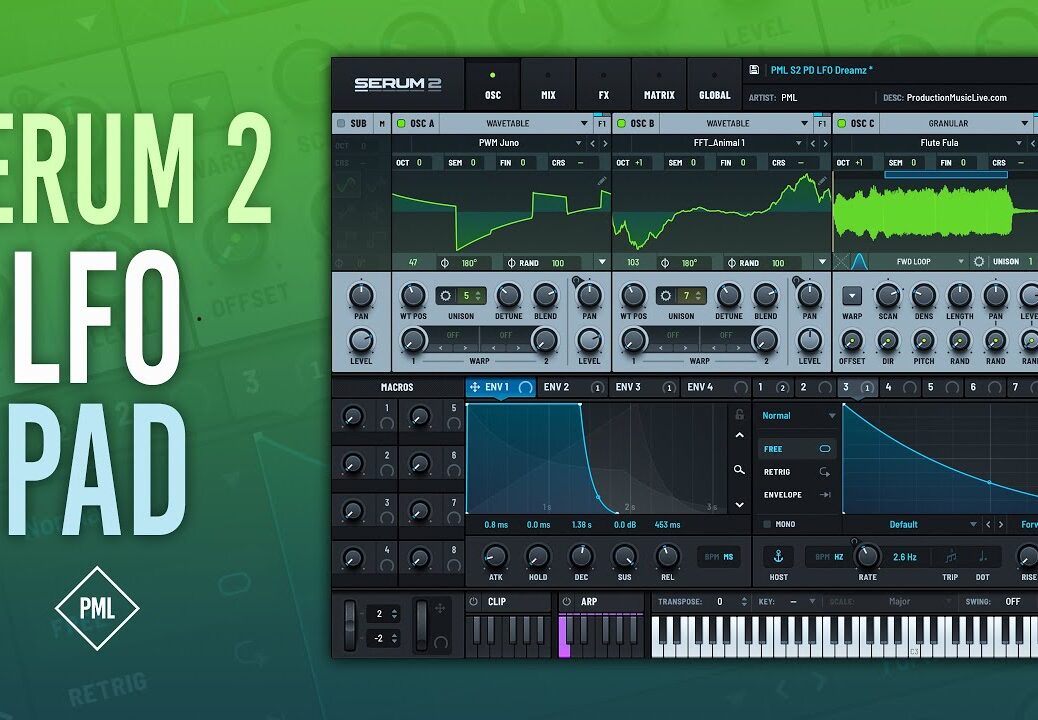Click the envelope zoom magnifier icon
The image size is (1038, 720).
point(739,469)
